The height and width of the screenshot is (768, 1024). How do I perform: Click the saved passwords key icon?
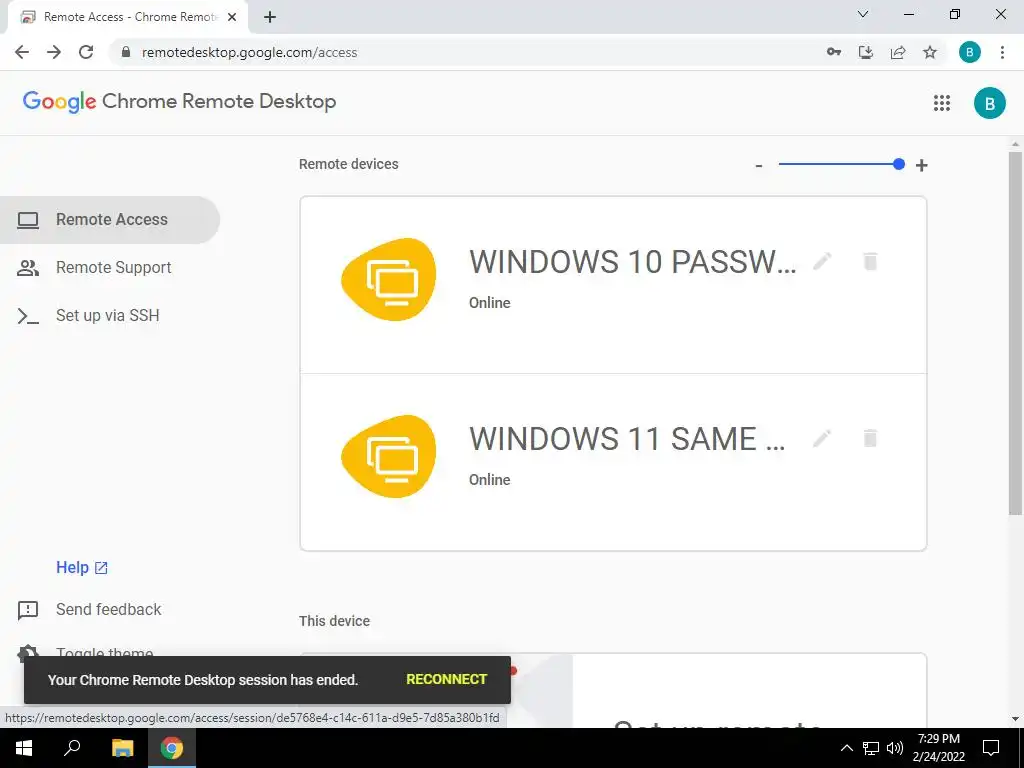coord(834,52)
